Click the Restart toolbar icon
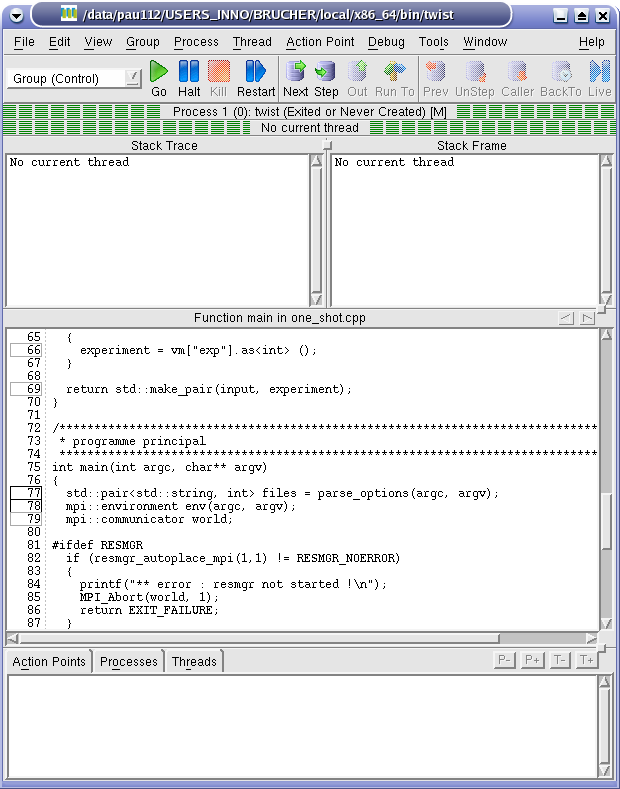The width and height of the screenshot is (620, 789). coord(256,71)
